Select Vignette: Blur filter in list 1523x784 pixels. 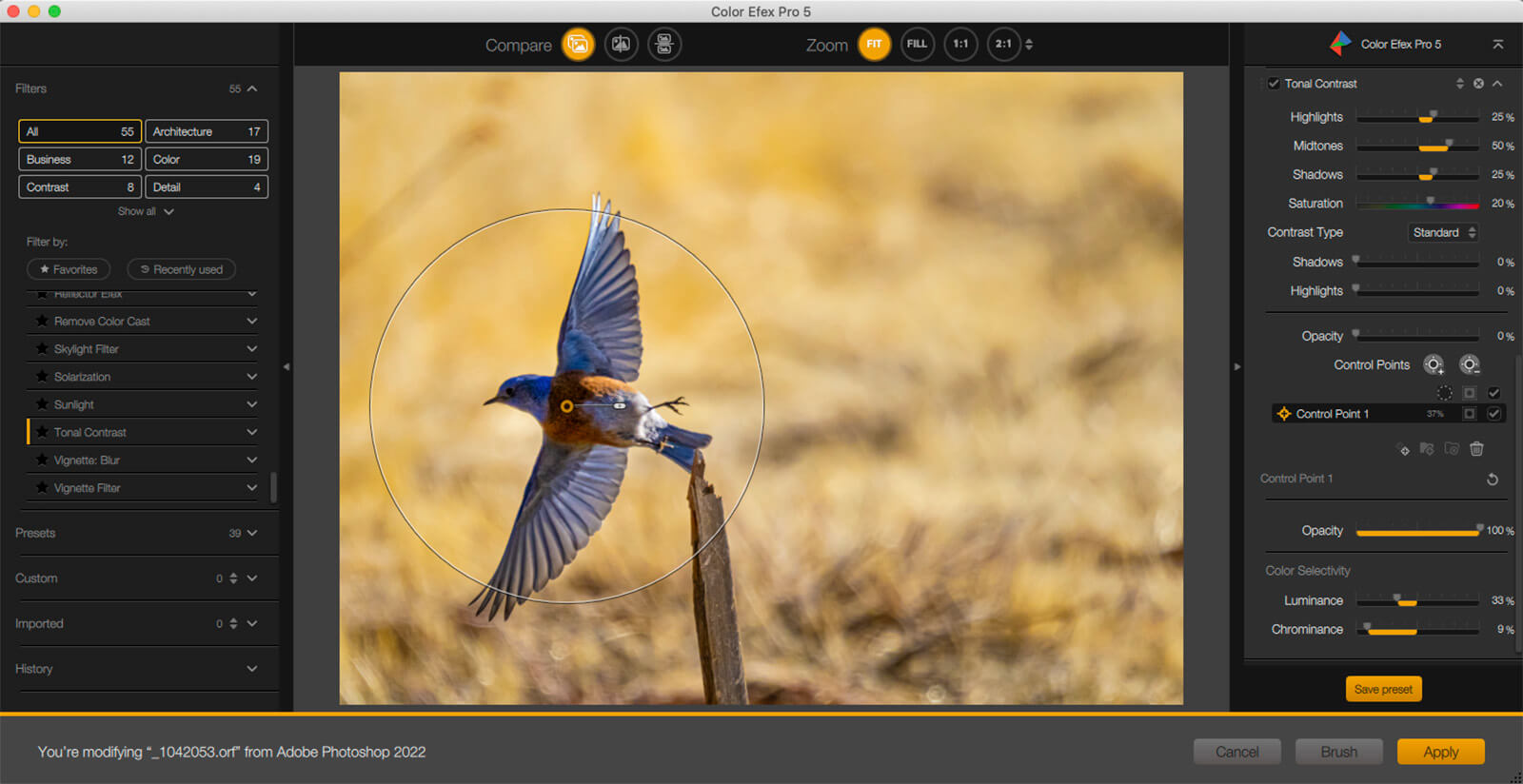coord(87,461)
